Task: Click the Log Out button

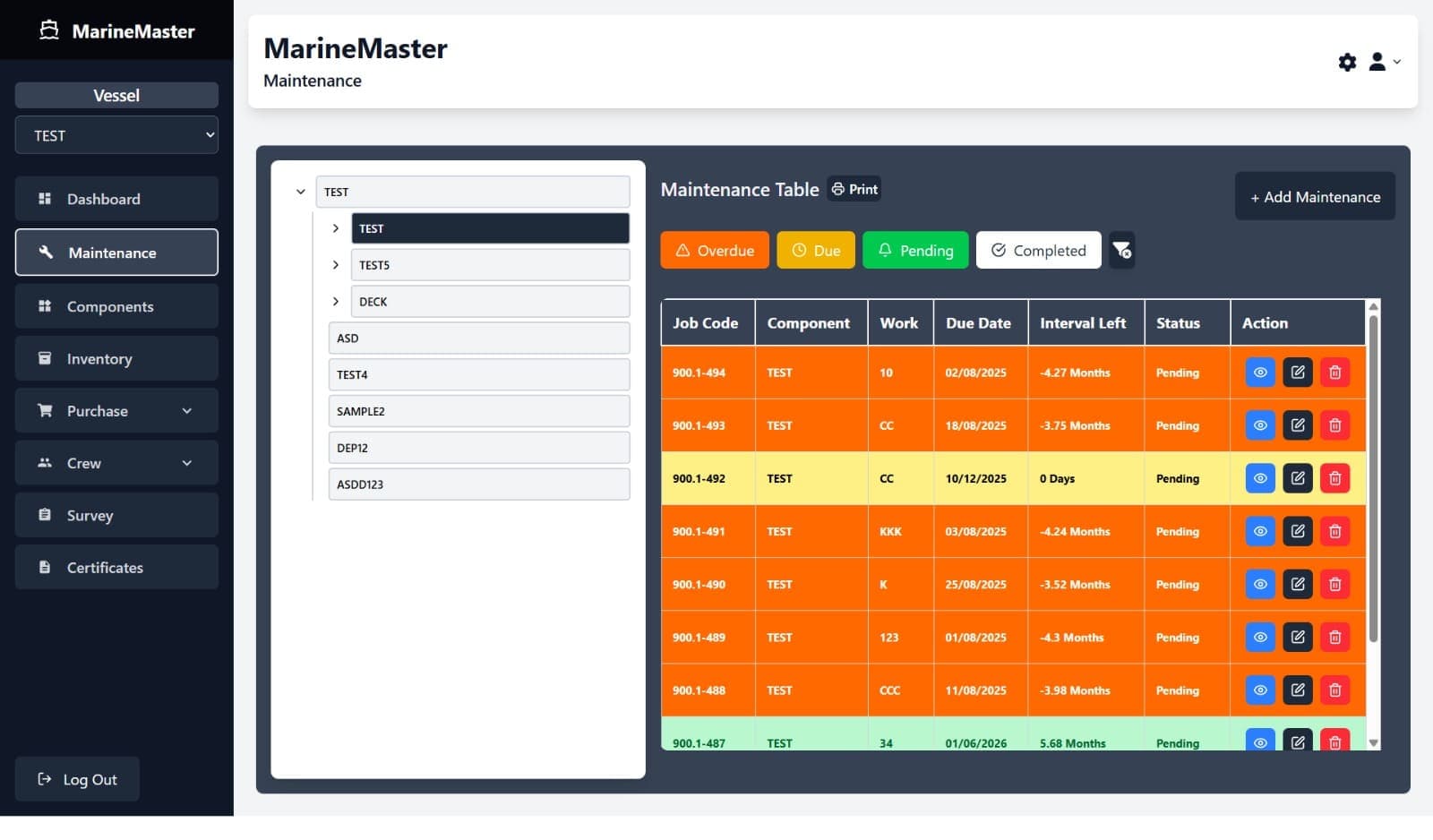Action: click(77, 778)
